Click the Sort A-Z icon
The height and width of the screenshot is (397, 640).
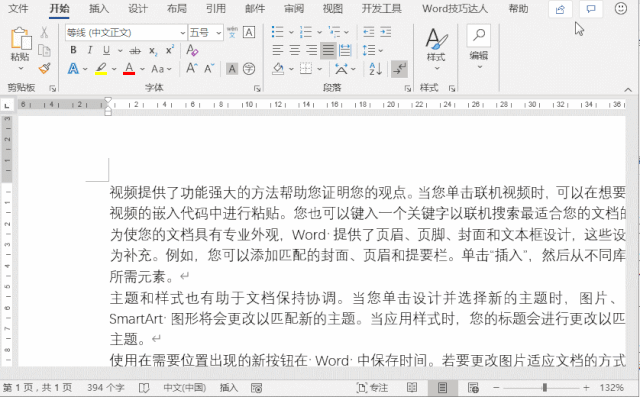pyautogui.click(x=376, y=69)
